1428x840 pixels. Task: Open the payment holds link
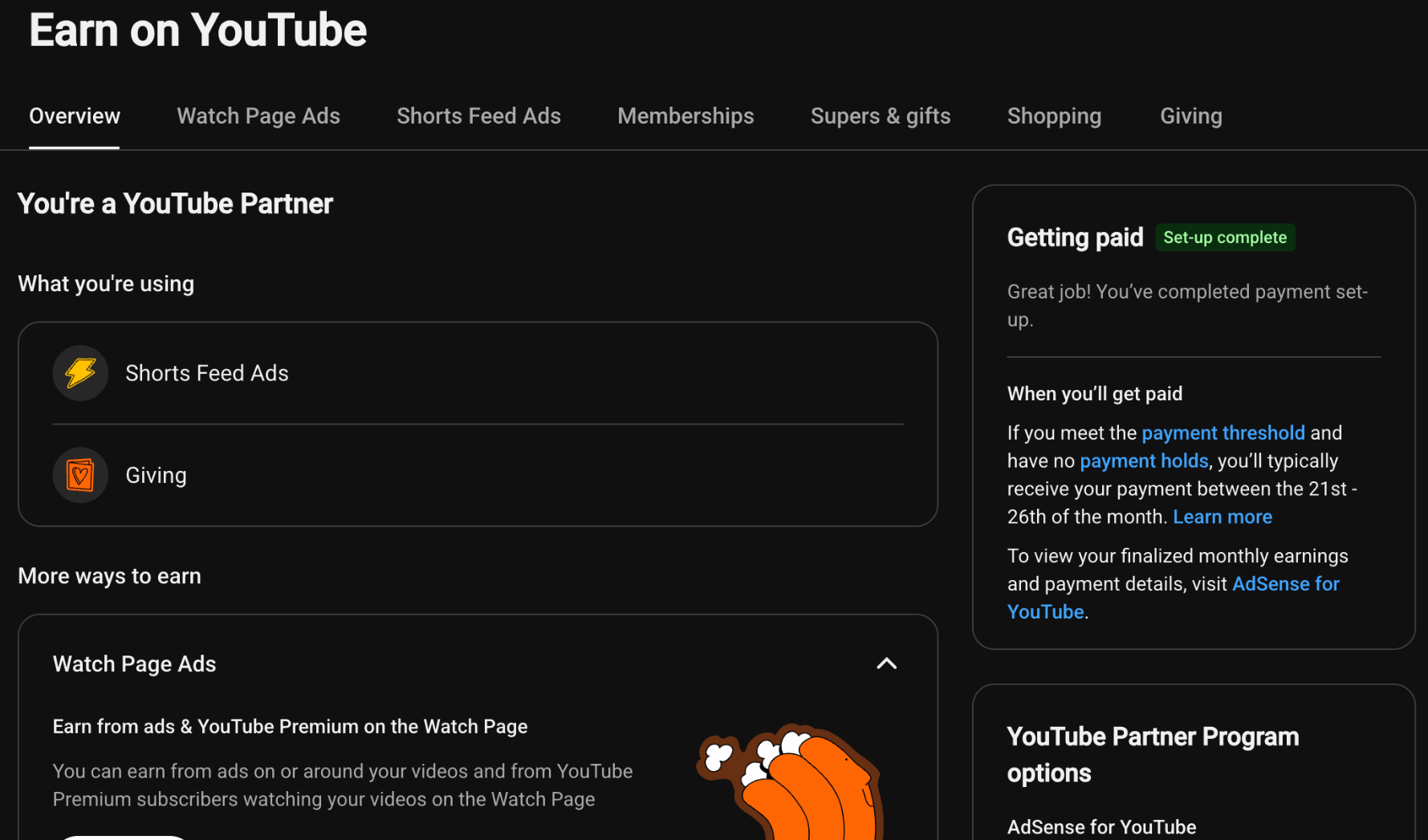pos(1144,461)
